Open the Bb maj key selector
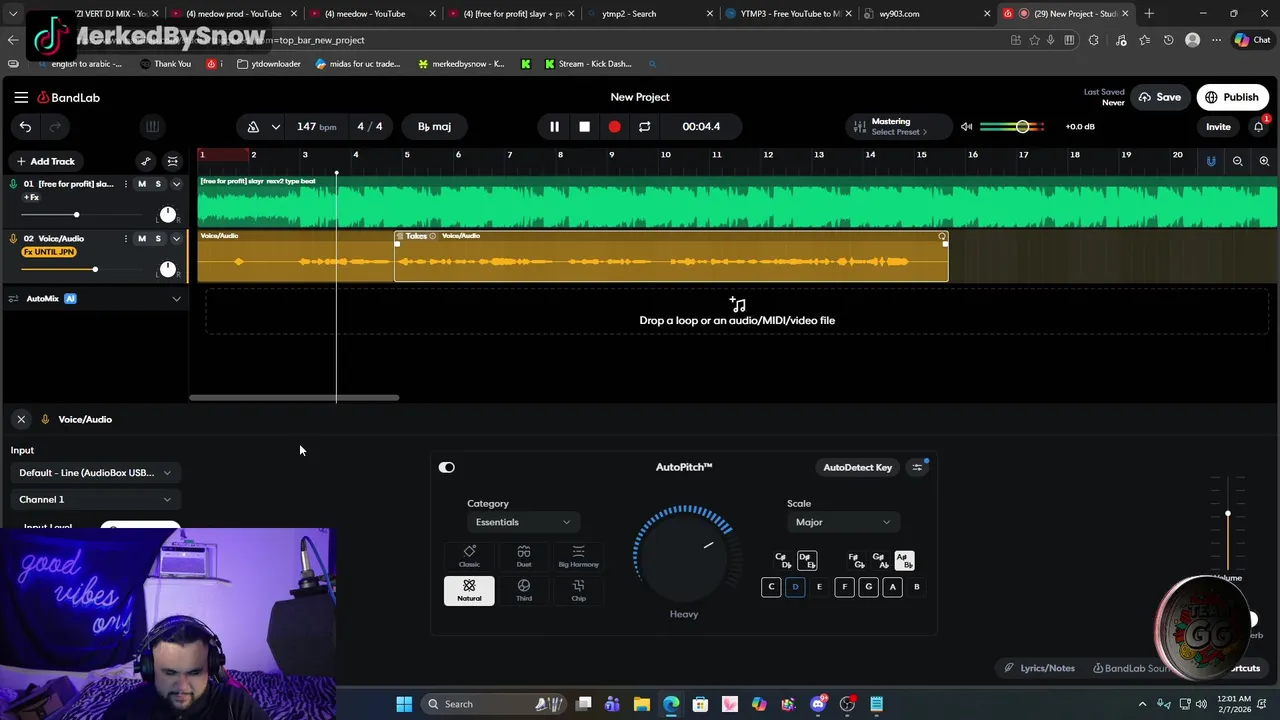 (435, 127)
